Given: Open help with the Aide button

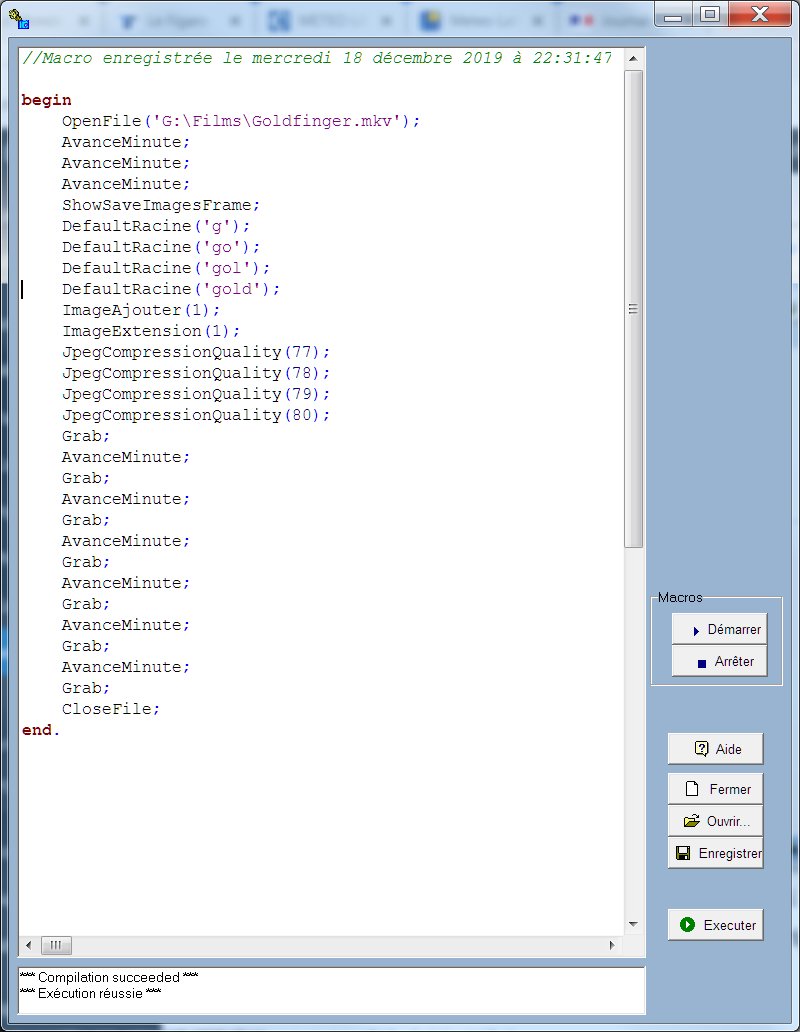Looking at the screenshot, I should [x=715, y=749].
